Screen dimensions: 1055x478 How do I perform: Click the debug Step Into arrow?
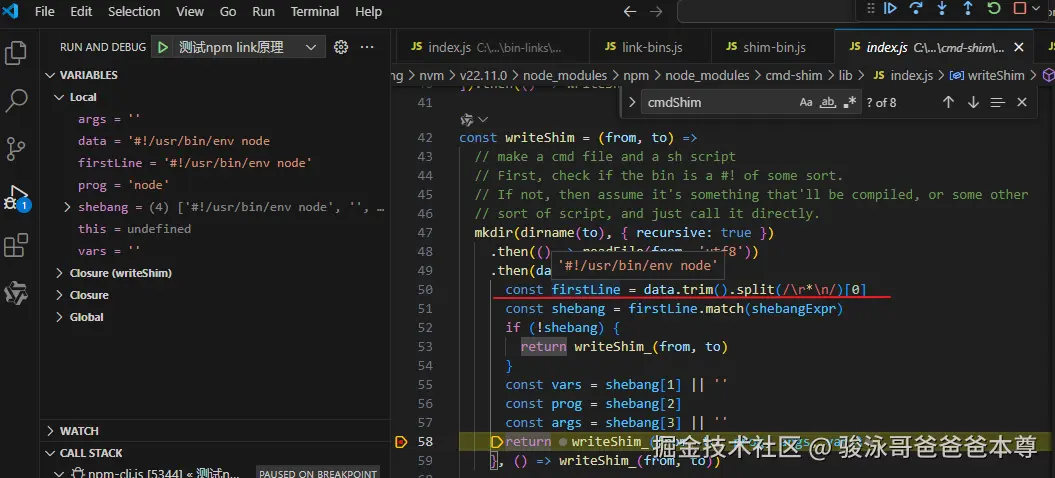click(942, 9)
